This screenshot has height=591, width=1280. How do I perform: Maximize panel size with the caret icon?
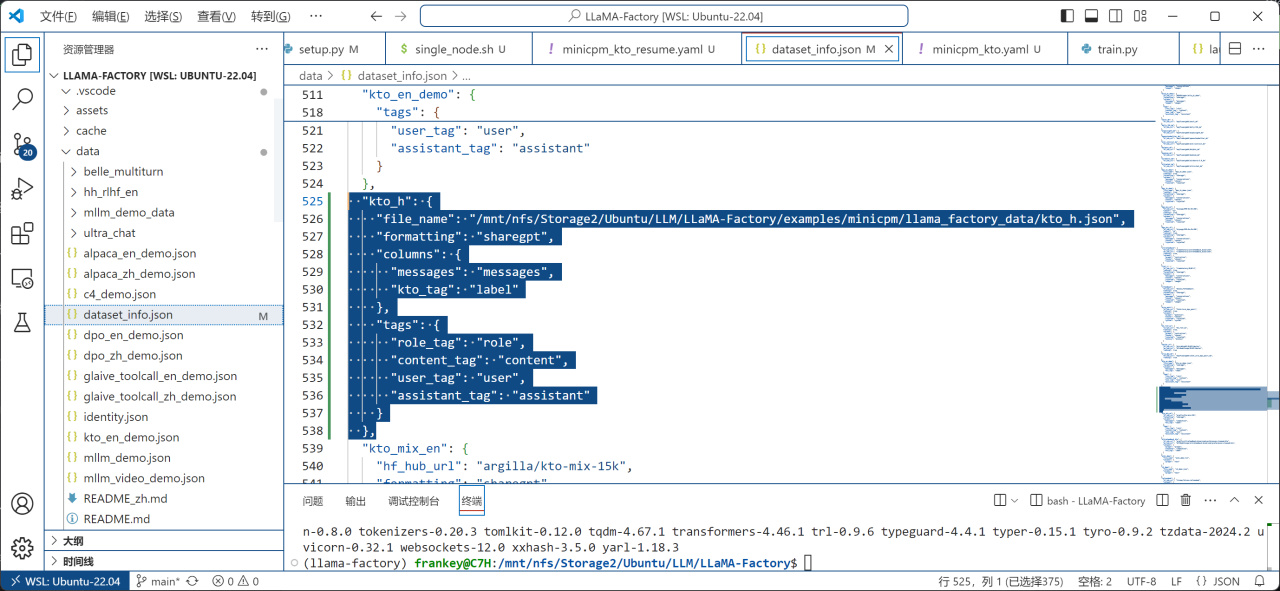[1233, 500]
